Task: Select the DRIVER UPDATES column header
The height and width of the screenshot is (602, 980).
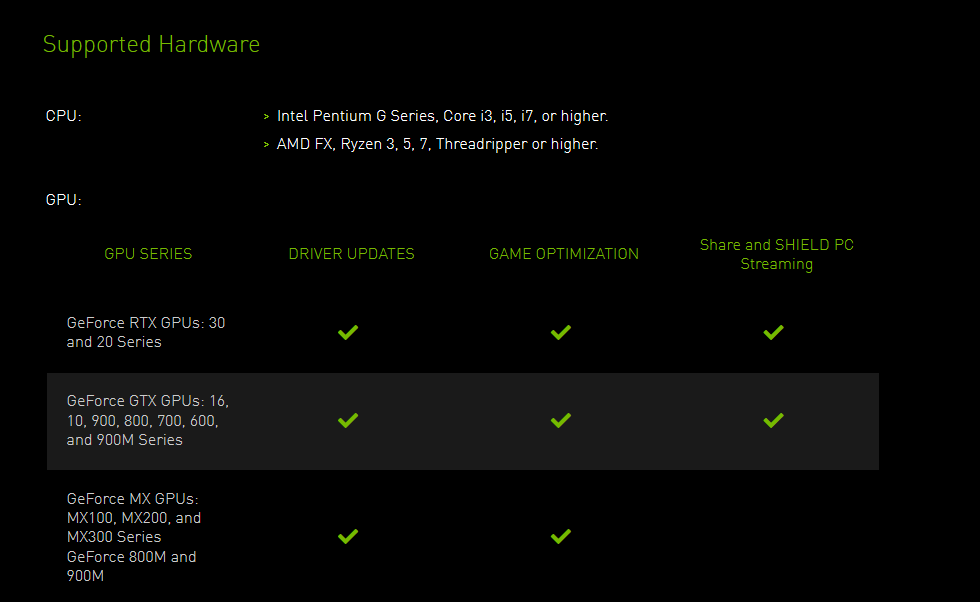Action: coord(351,254)
